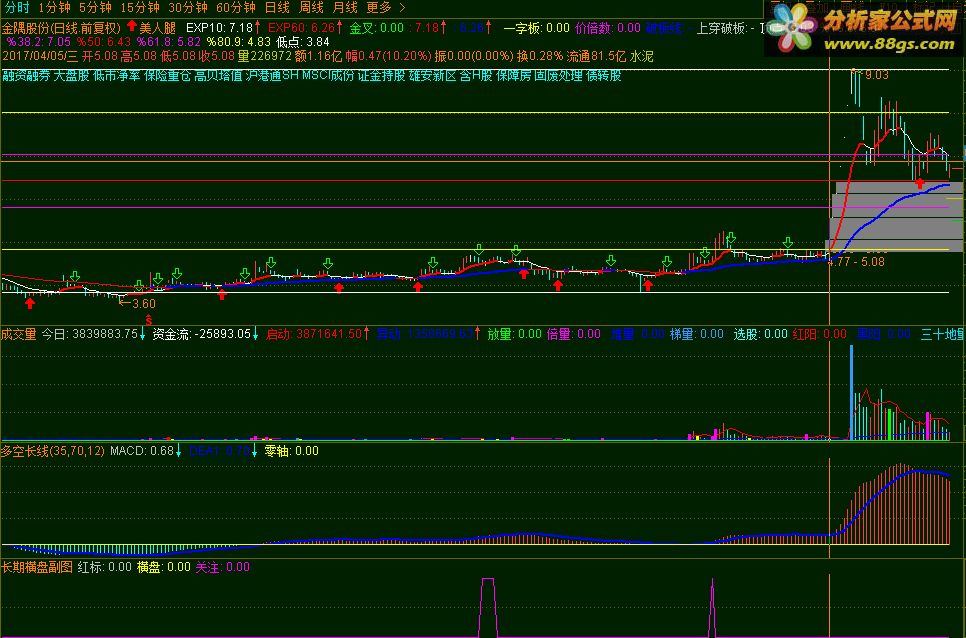
Task: Click the 红阳: 0.00 readout
Action: pos(819,334)
